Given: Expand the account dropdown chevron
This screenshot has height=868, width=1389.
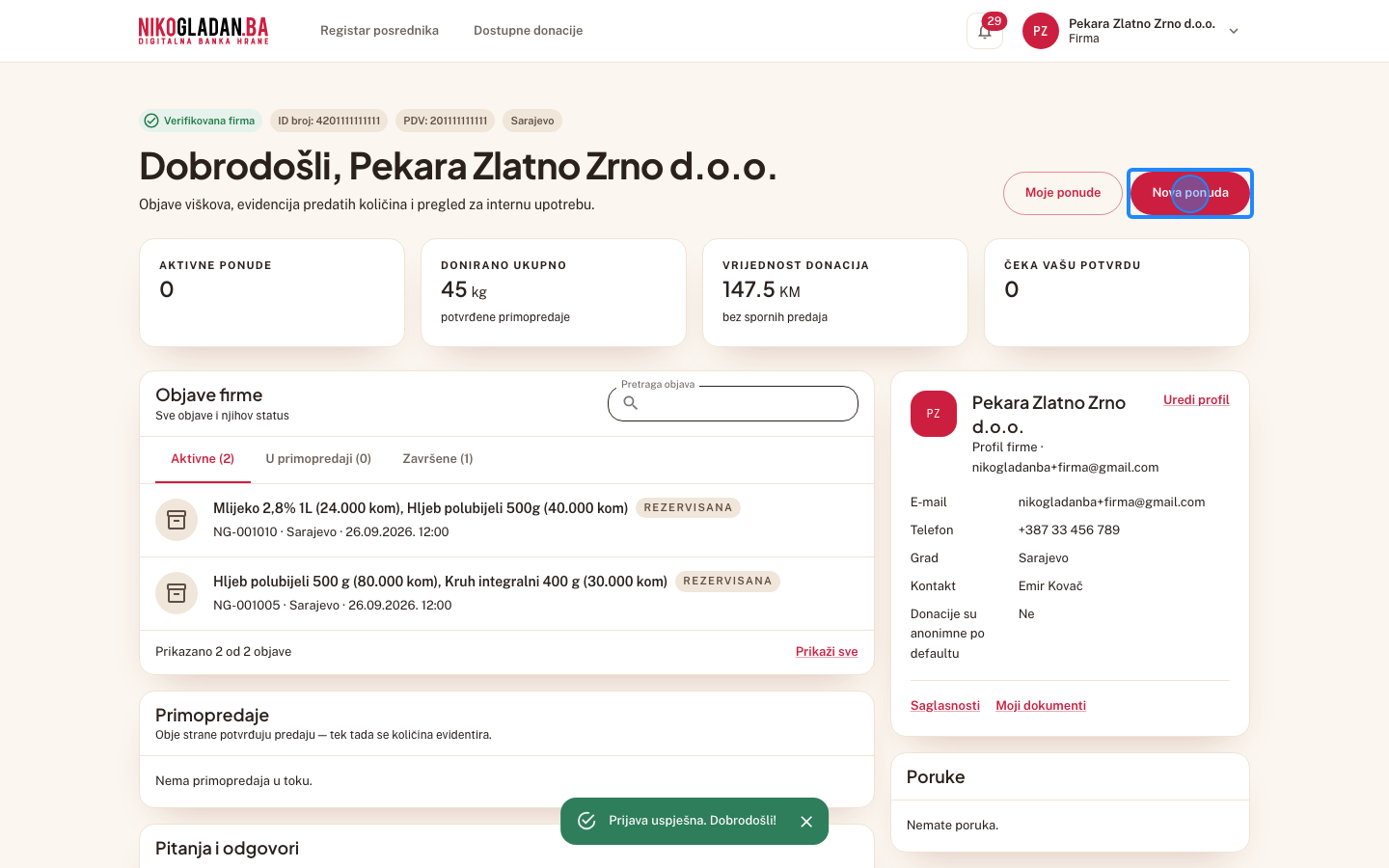Looking at the screenshot, I should (x=1234, y=31).
